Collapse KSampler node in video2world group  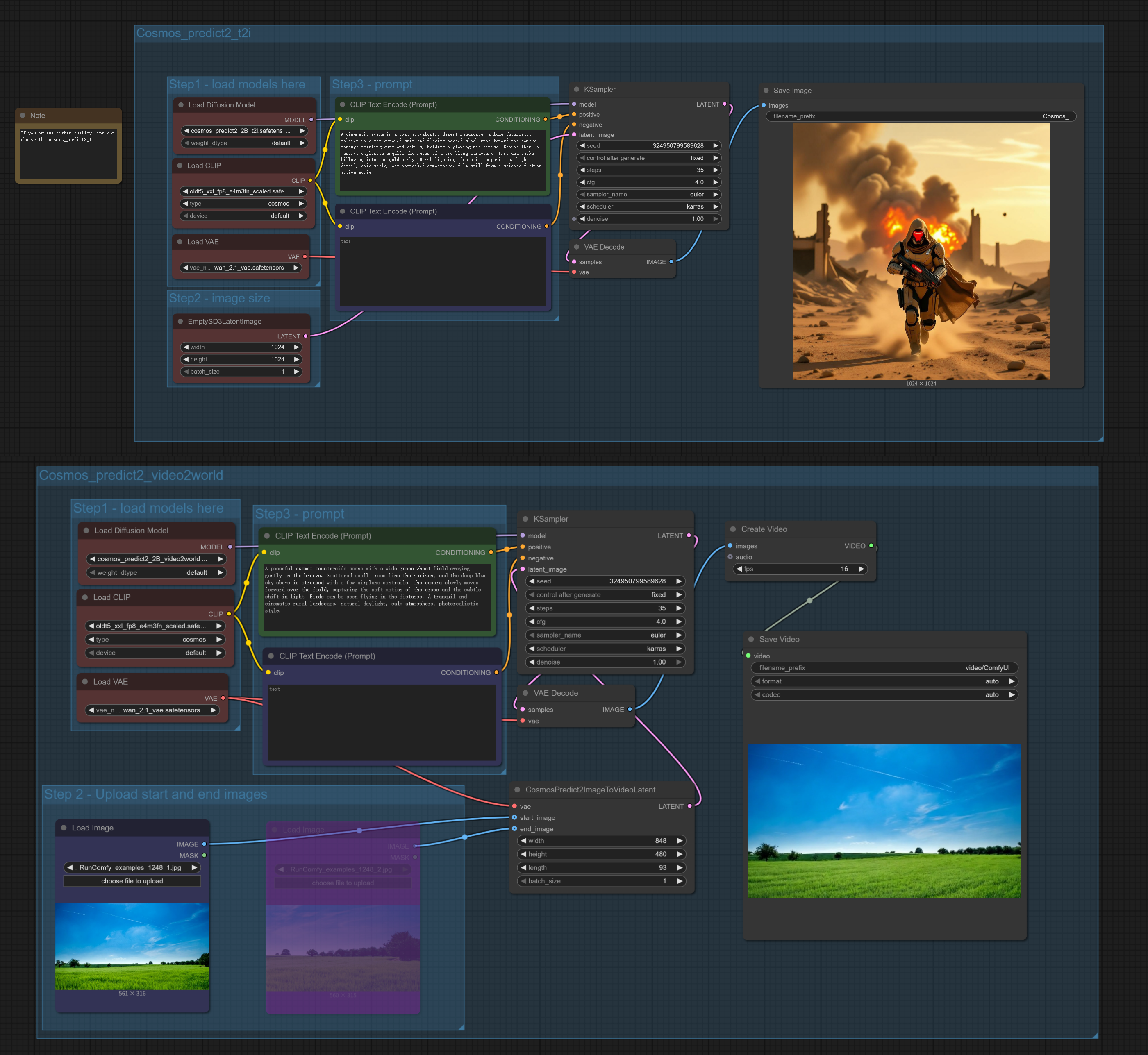(x=525, y=519)
